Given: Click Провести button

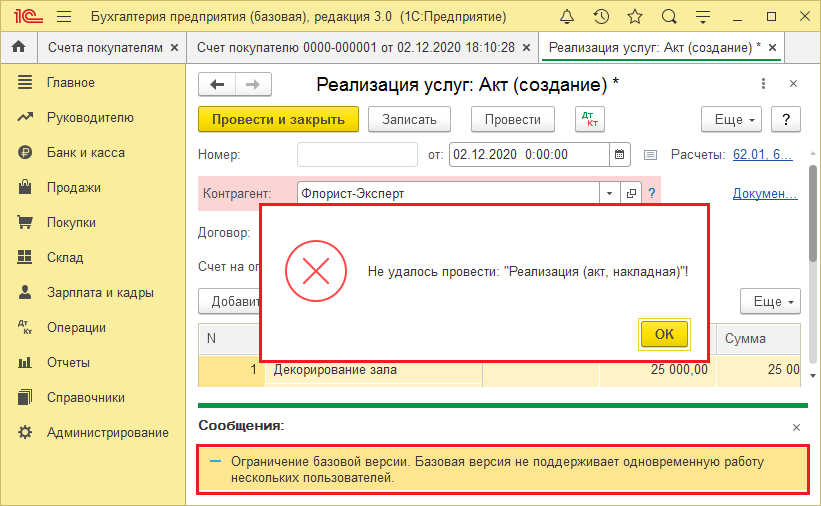Looking at the screenshot, I should pos(513,119).
